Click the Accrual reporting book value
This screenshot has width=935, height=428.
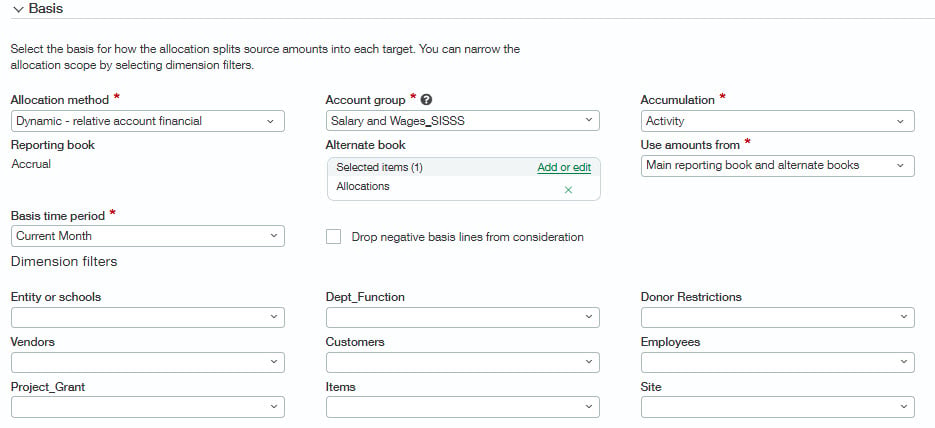tap(31, 164)
